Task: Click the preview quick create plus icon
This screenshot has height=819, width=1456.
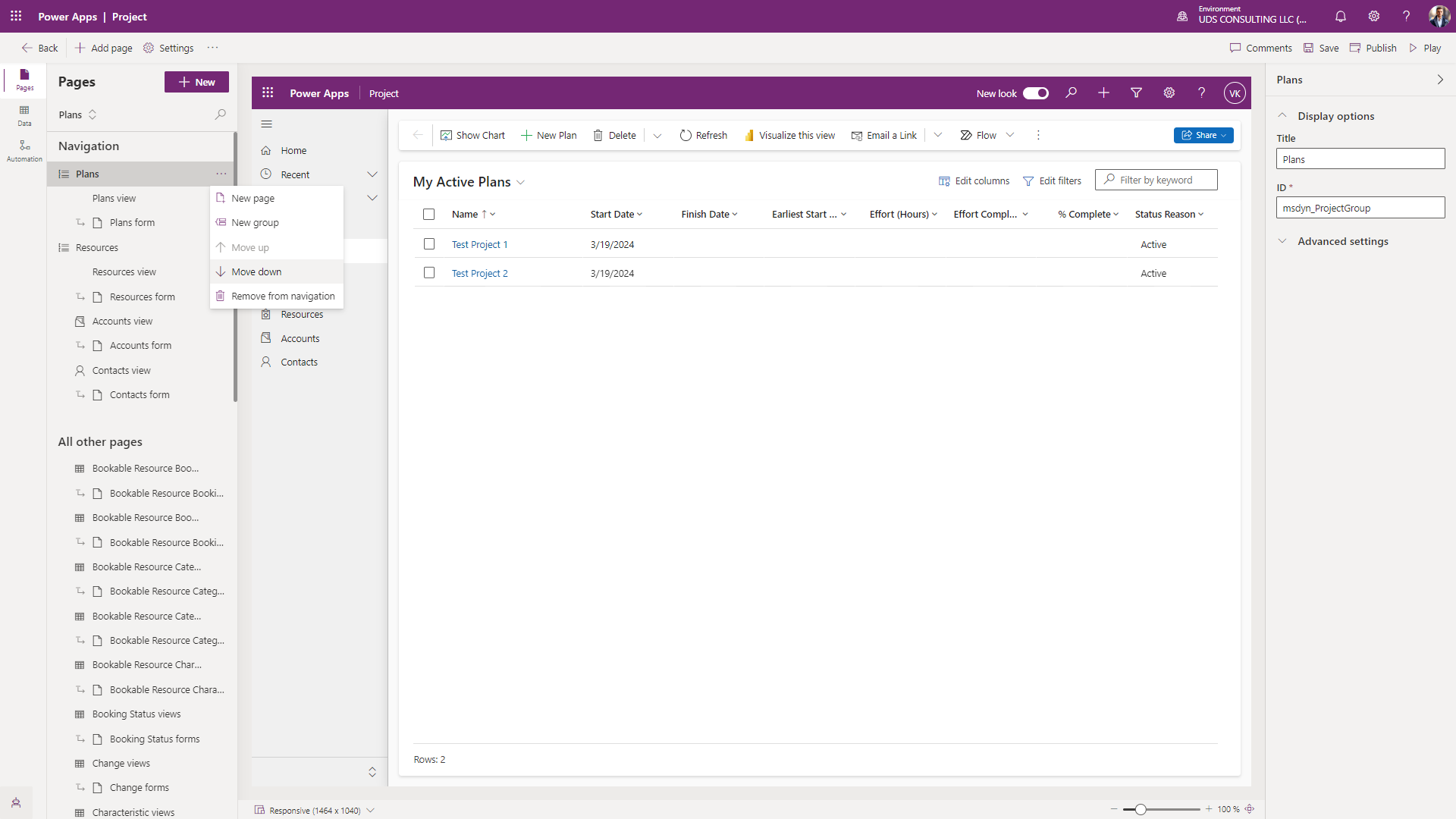Action: click(x=1103, y=93)
